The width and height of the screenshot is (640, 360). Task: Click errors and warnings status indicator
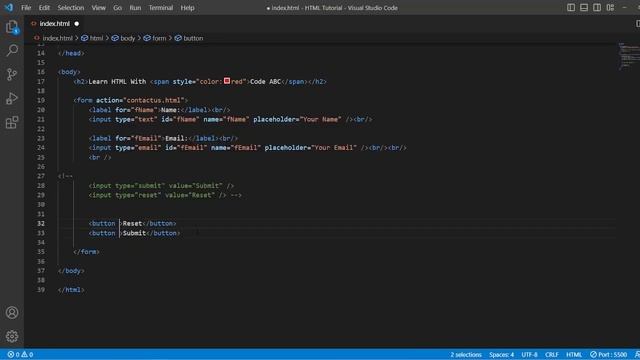click(20, 355)
